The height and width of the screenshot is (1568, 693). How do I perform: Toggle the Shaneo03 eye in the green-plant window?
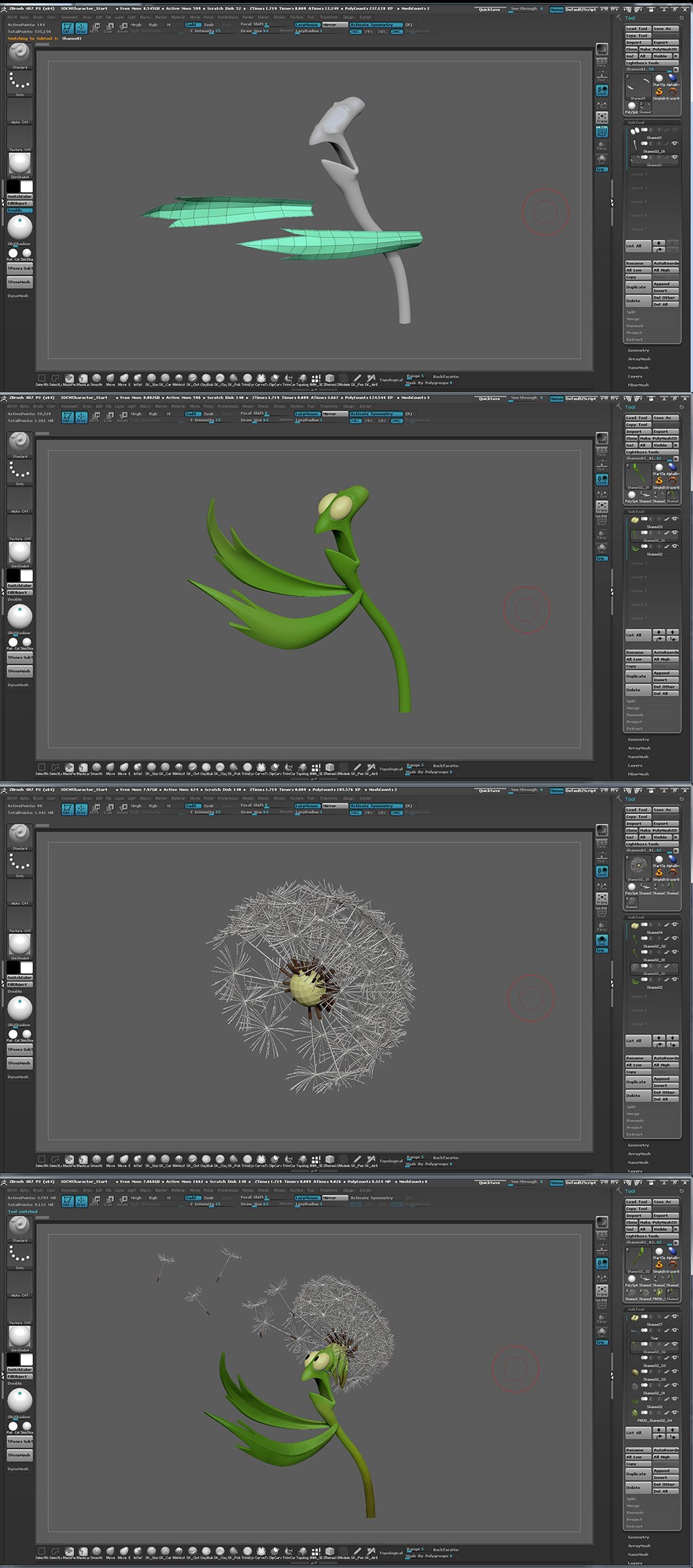[675, 518]
